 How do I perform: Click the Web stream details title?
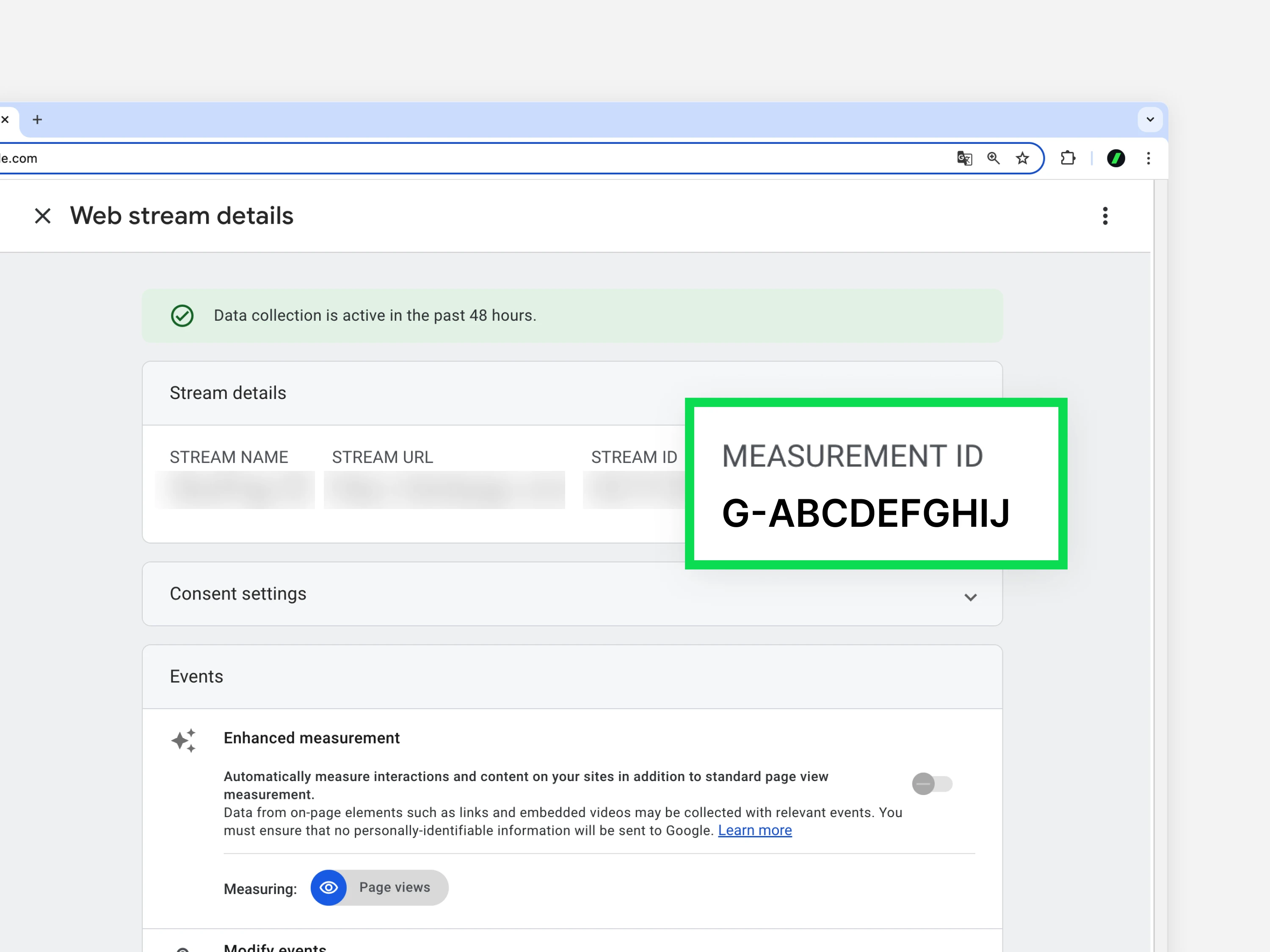pyautogui.click(x=182, y=216)
